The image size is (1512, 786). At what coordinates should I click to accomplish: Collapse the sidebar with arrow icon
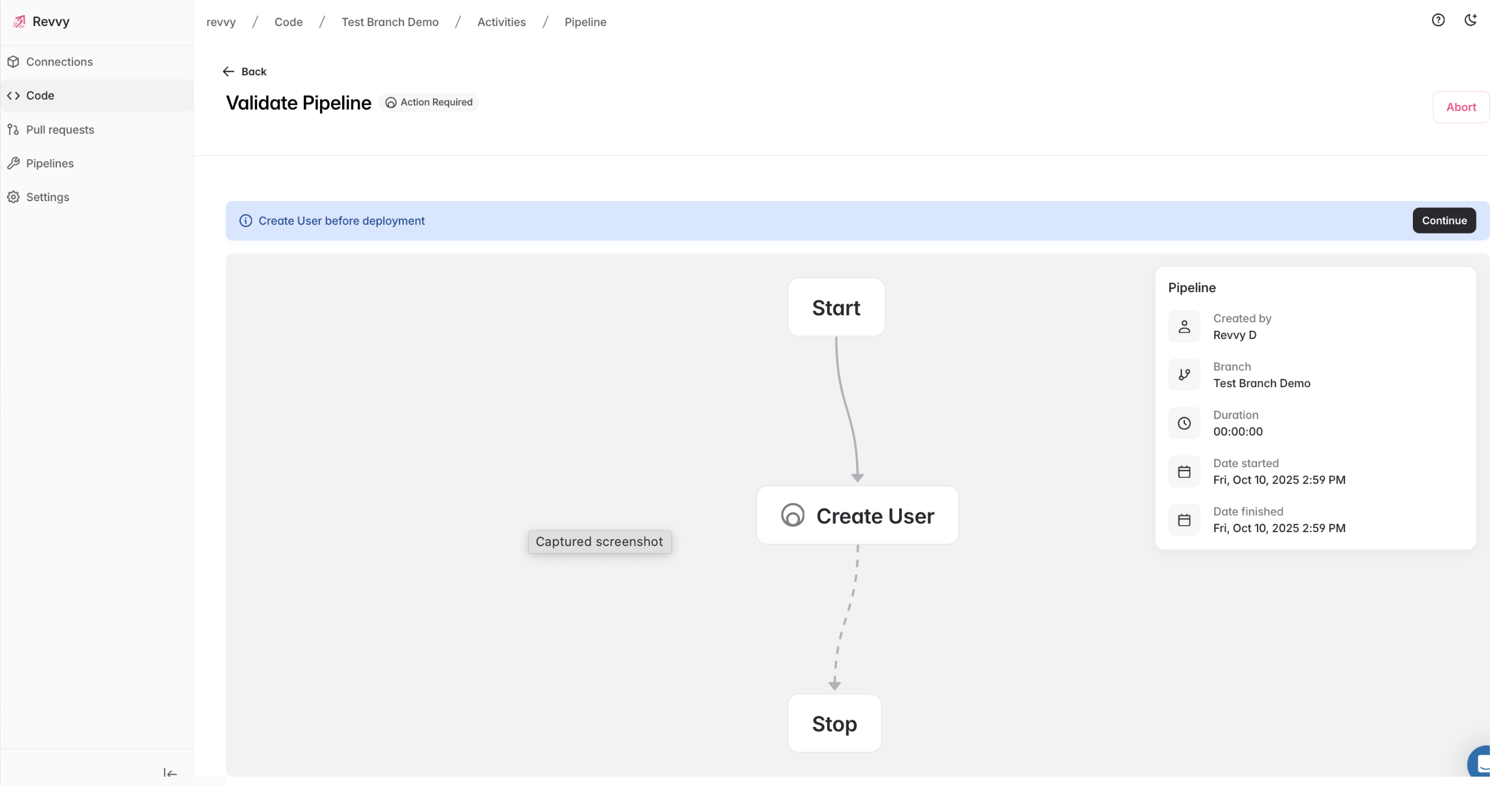[x=170, y=773]
